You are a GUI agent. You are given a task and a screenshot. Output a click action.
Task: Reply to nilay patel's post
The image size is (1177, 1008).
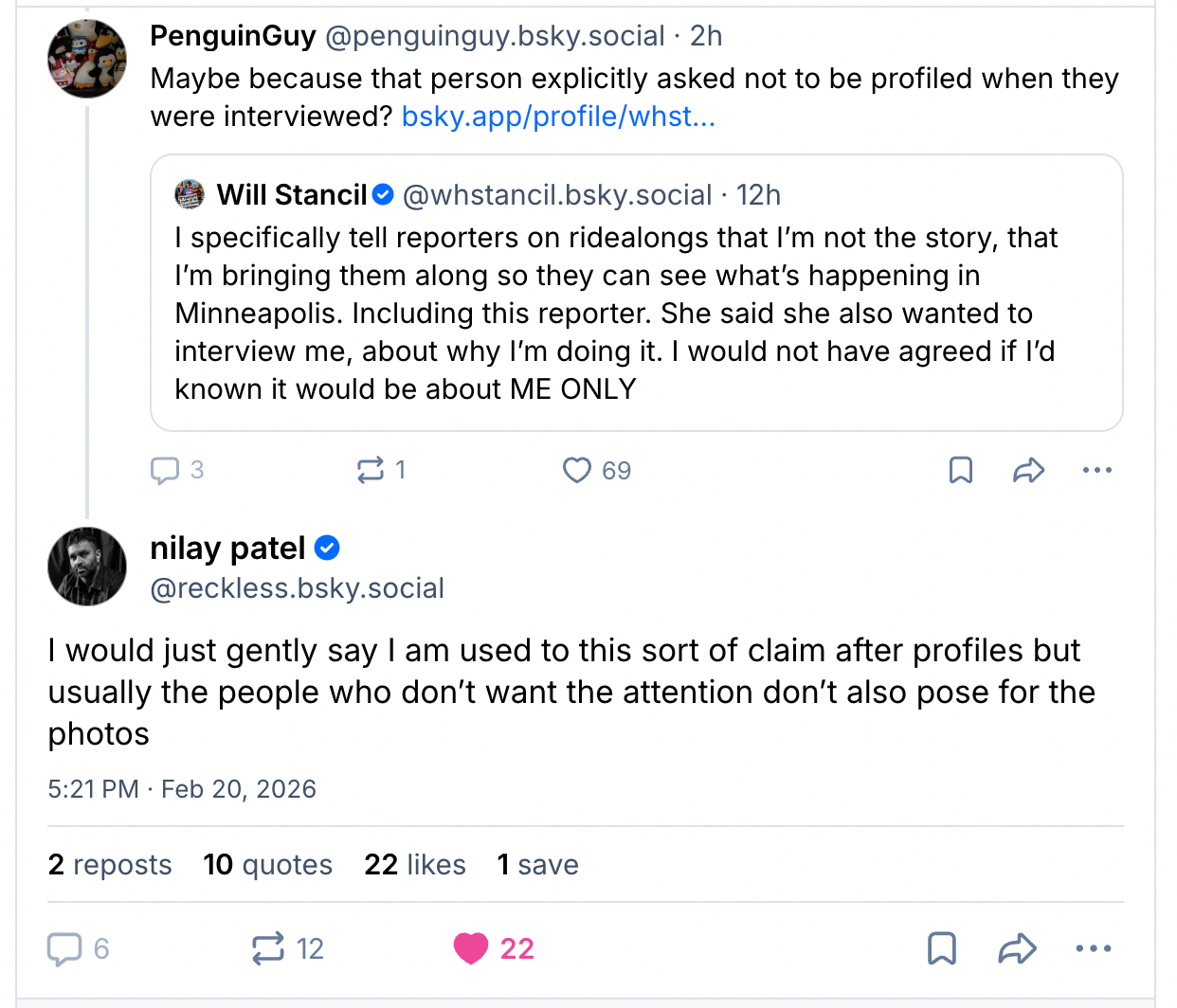click(64, 948)
